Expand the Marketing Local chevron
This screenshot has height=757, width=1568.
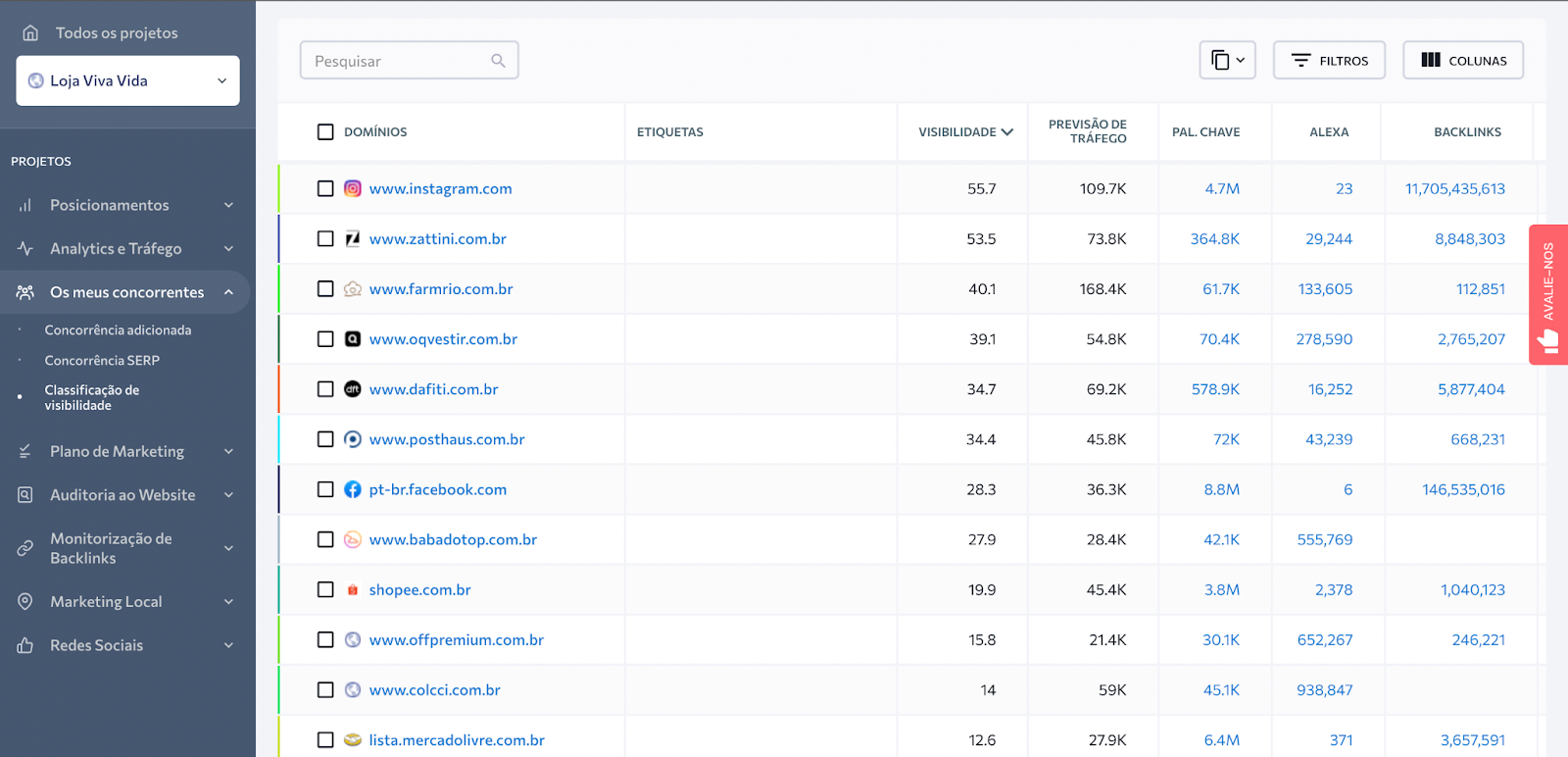[228, 601]
